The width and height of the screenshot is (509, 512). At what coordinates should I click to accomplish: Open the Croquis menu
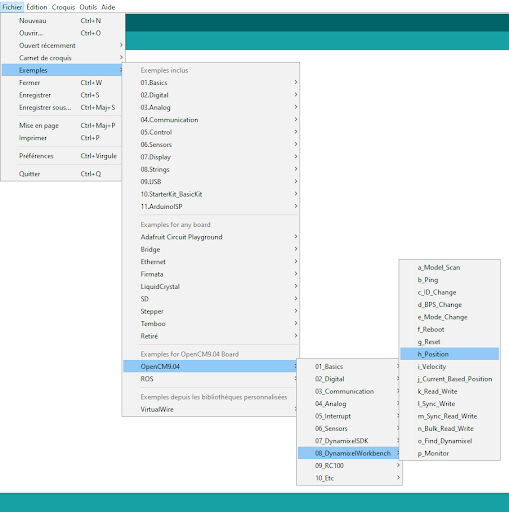point(63,7)
